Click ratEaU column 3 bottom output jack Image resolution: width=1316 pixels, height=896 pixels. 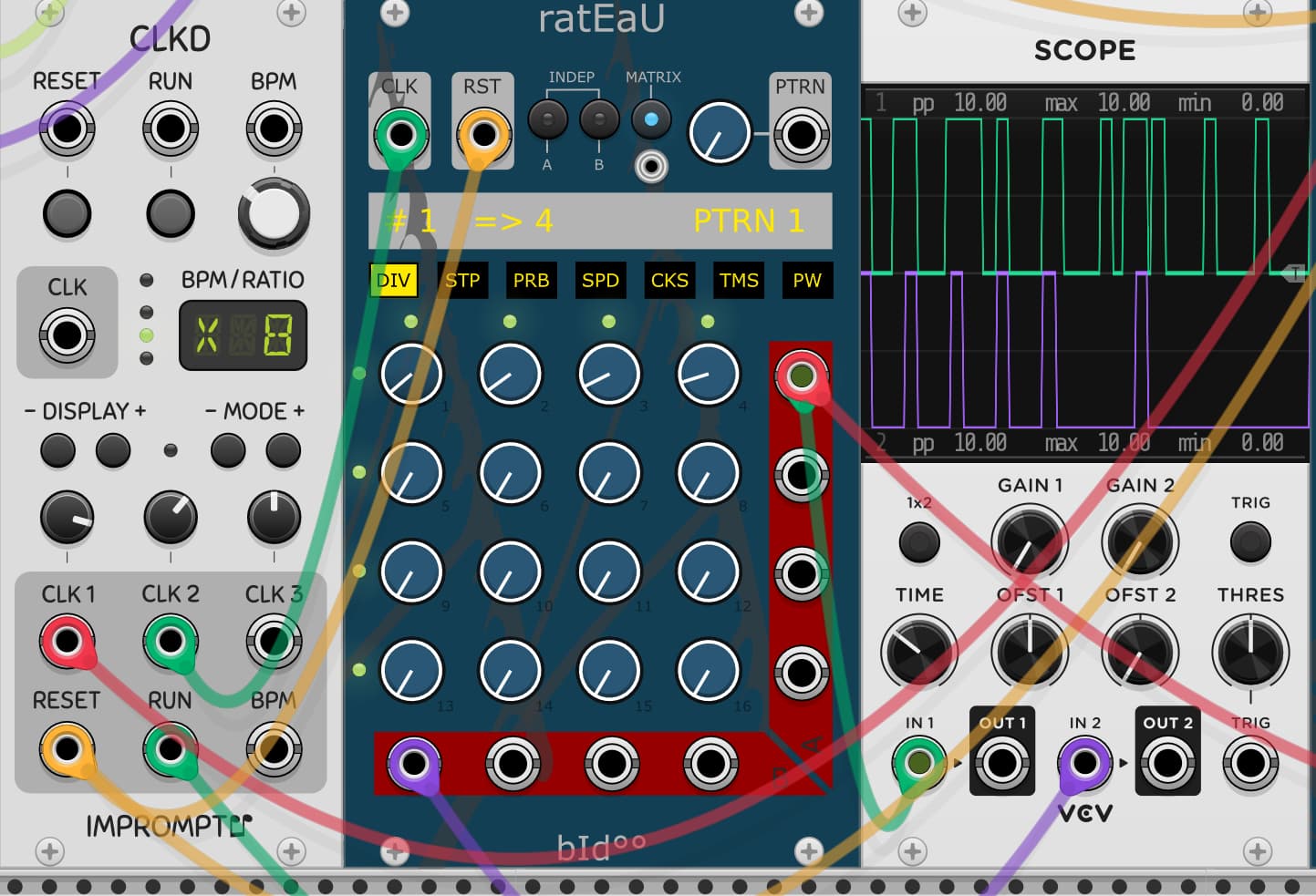pos(611,763)
